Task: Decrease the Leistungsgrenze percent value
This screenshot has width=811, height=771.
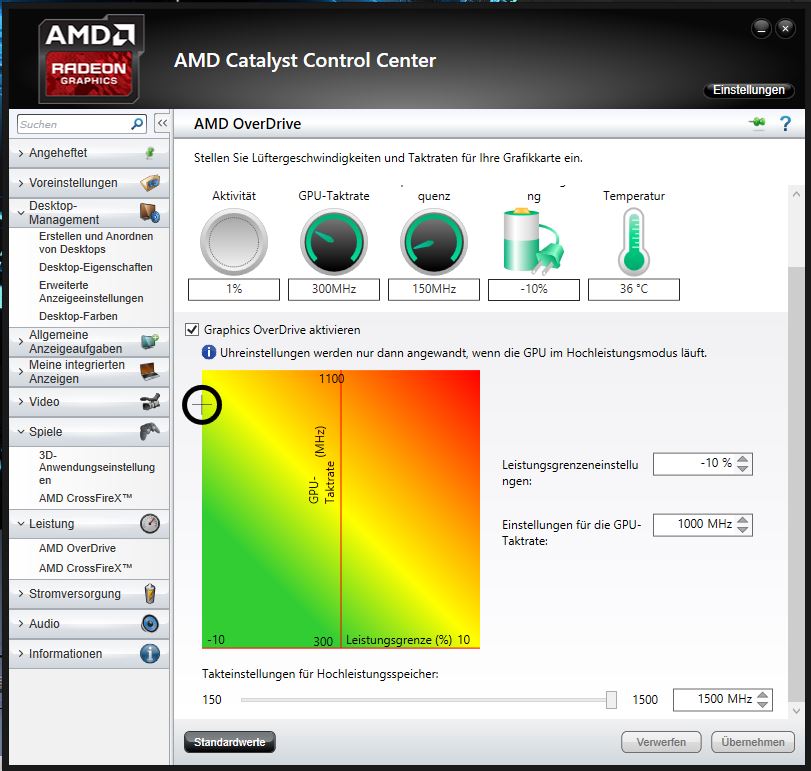Action: tap(743, 468)
